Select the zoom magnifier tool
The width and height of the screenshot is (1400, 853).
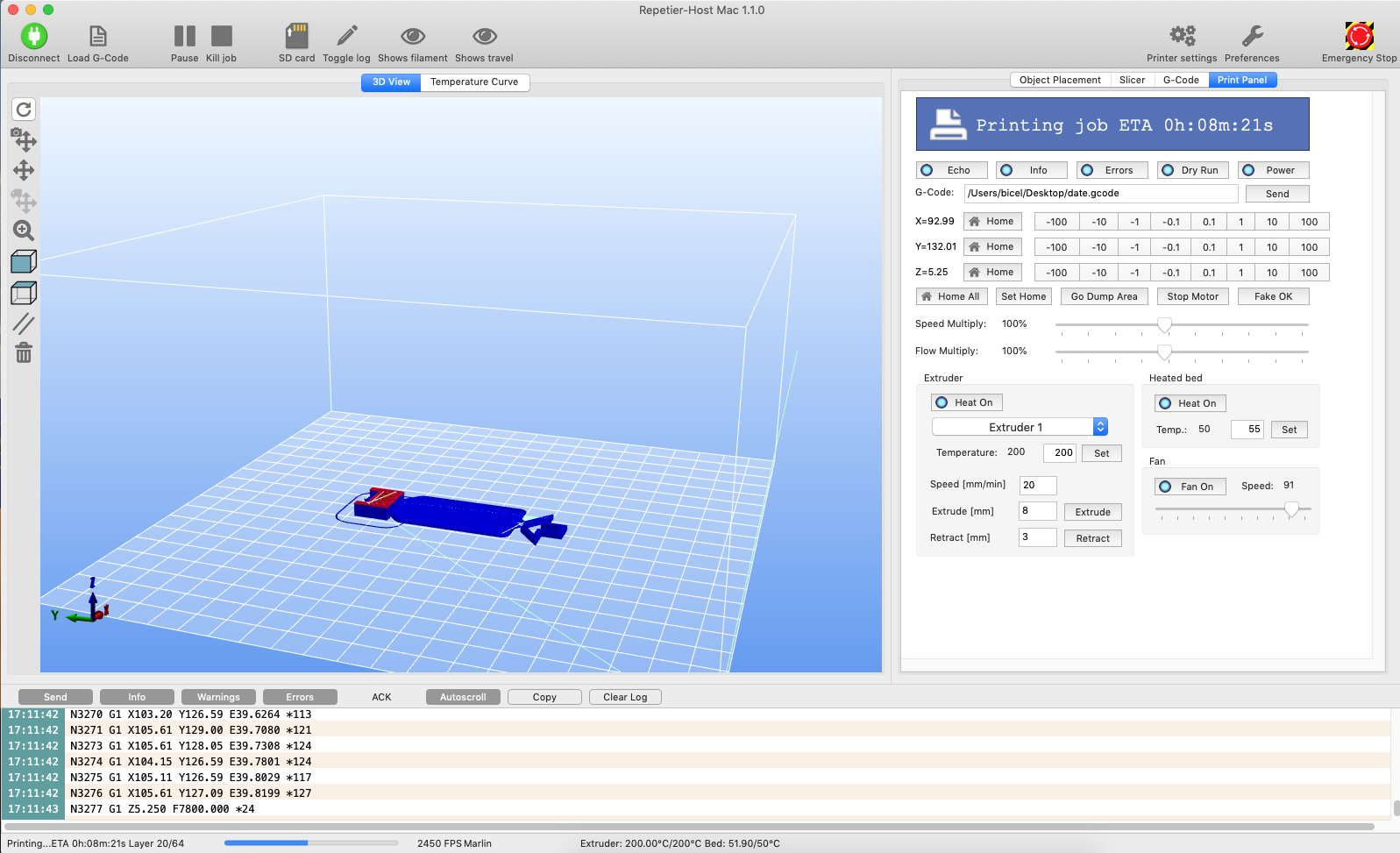pos(24,231)
